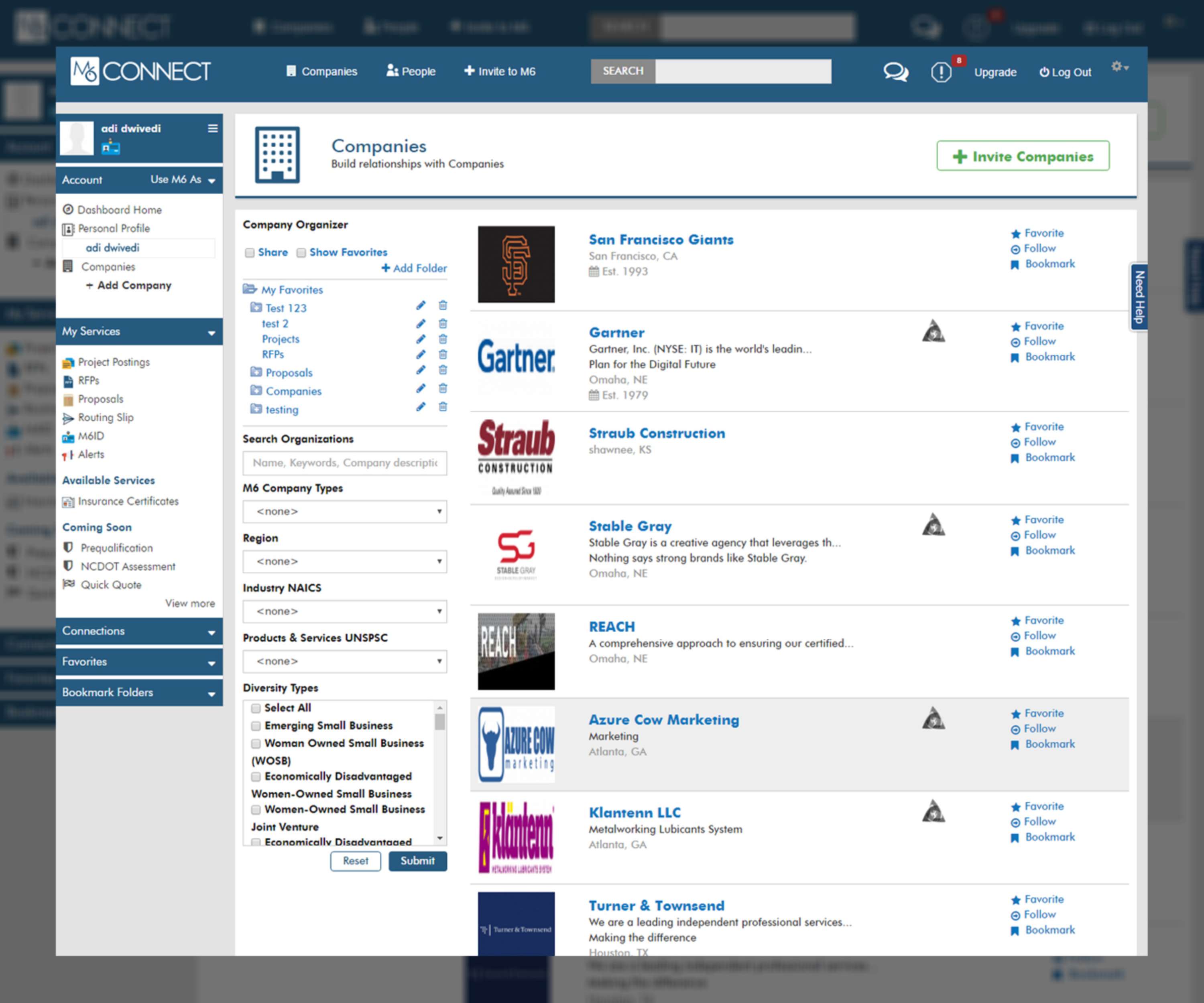Viewport: 1204px width, 1003px height.
Task: Click the Gartner verification badge icon
Action: click(934, 331)
